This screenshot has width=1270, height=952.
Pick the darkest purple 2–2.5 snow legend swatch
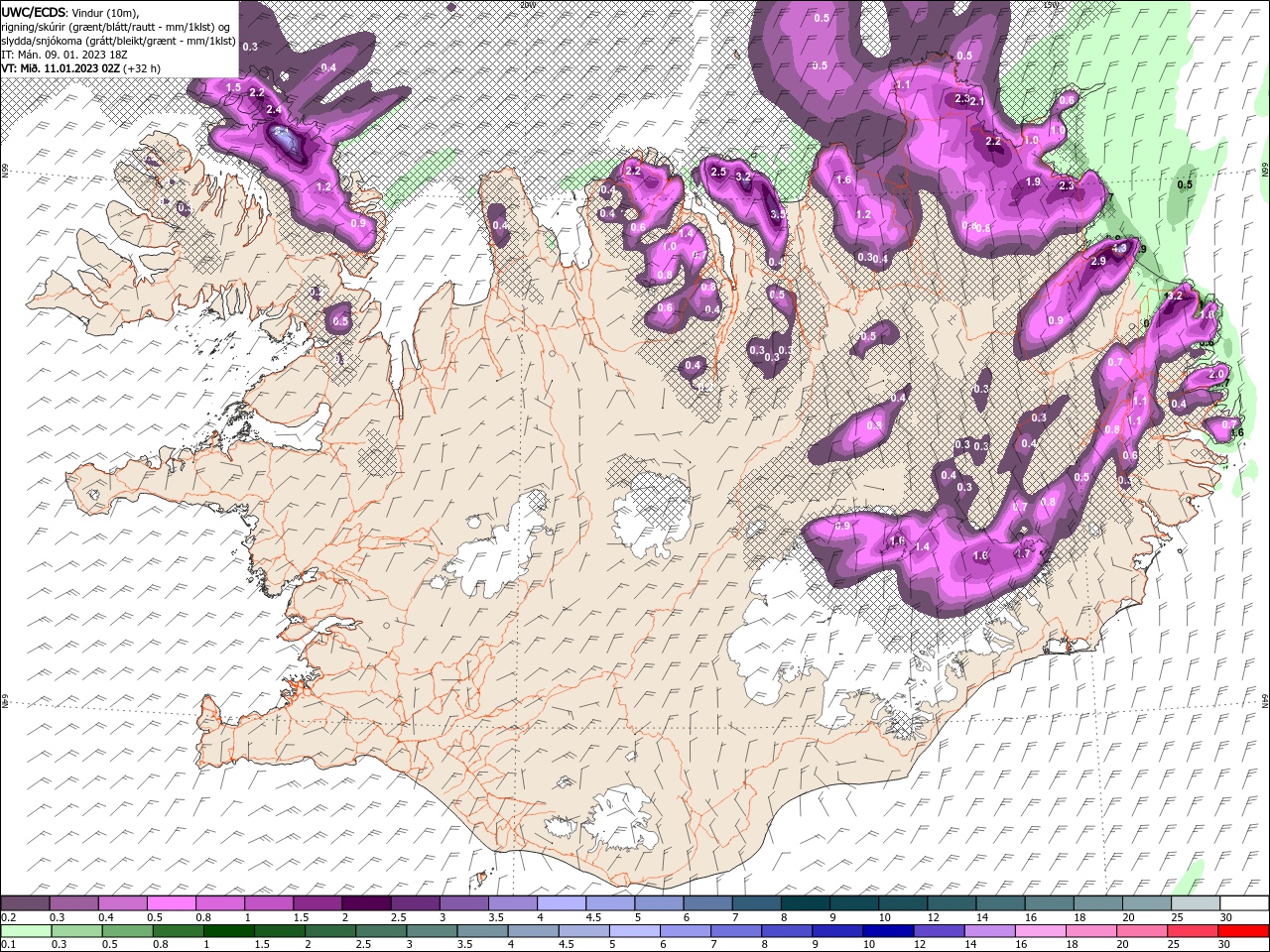tap(366, 903)
